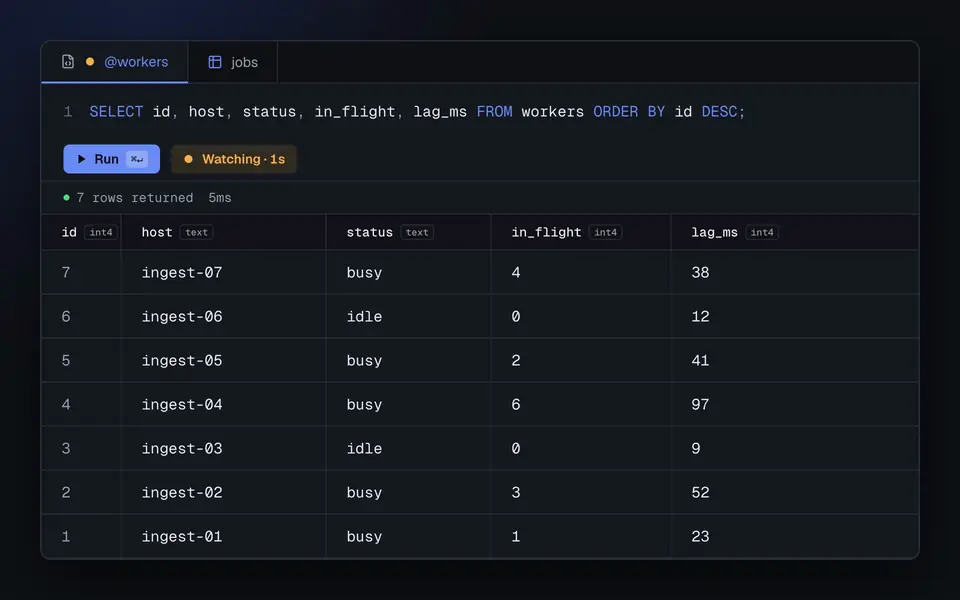
Task: Select the "7 rows returned" status text
Action: pyautogui.click(x=135, y=198)
